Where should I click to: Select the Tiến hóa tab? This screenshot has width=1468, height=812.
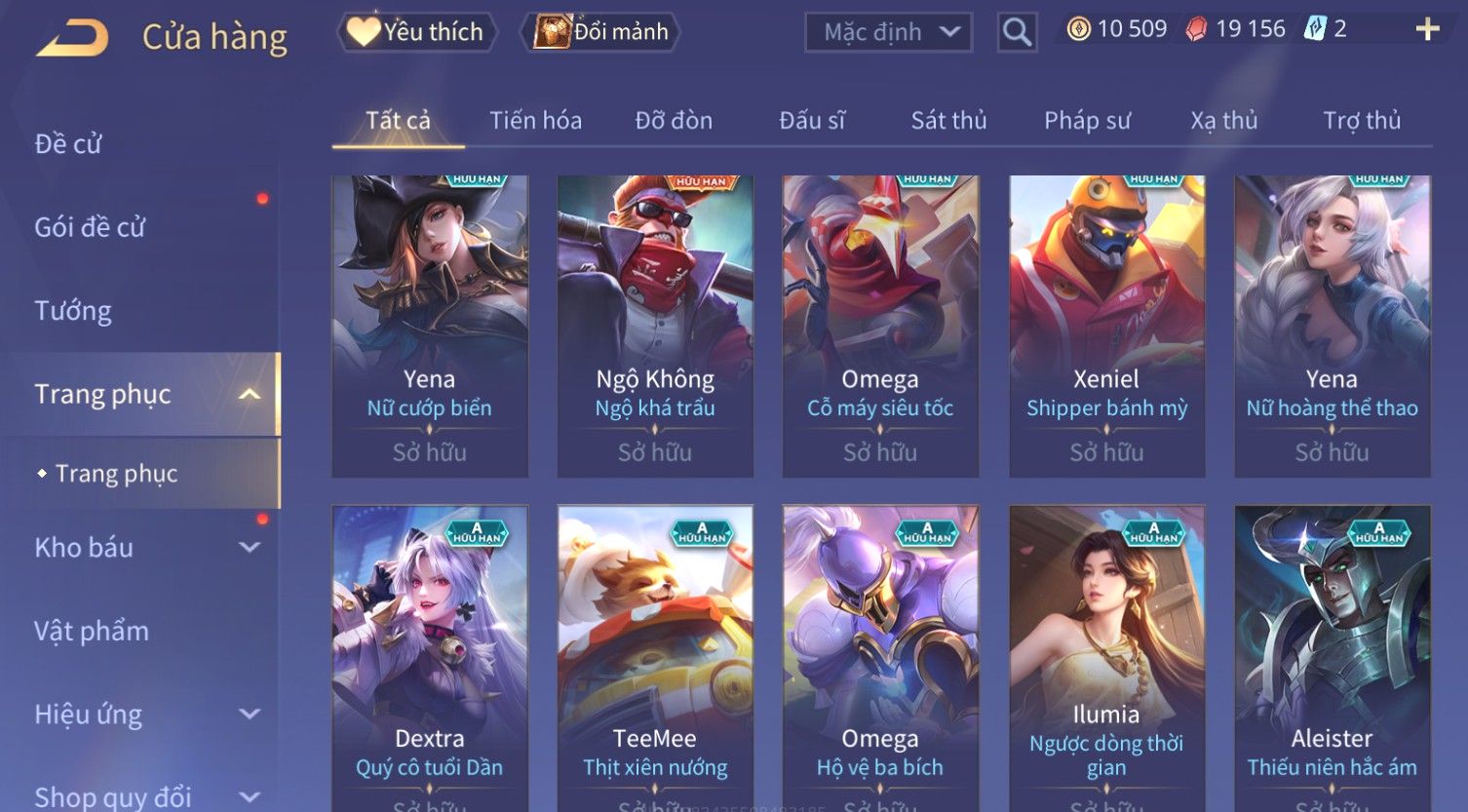(x=535, y=121)
